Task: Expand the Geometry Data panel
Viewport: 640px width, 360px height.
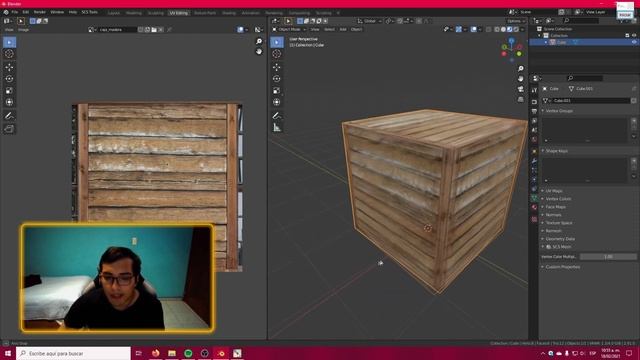Action: click(x=560, y=239)
